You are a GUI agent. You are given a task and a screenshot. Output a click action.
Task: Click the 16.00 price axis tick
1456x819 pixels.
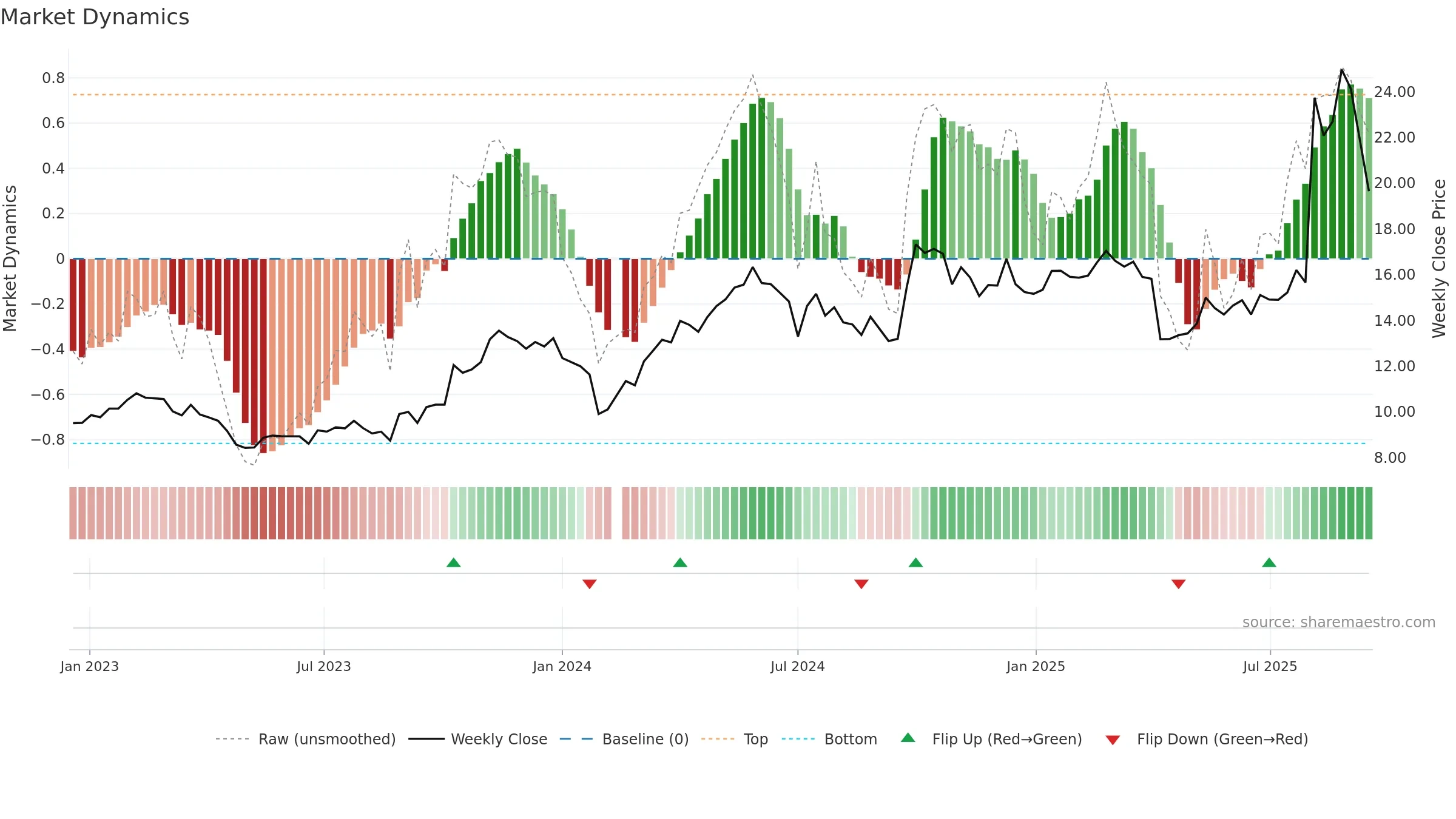pyautogui.click(x=1395, y=274)
